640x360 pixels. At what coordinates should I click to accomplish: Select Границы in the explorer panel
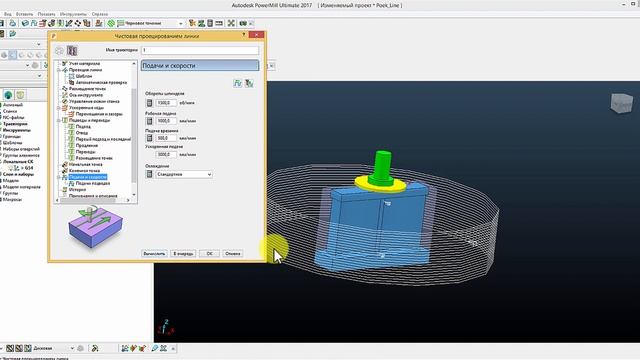(x=11, y=137)
